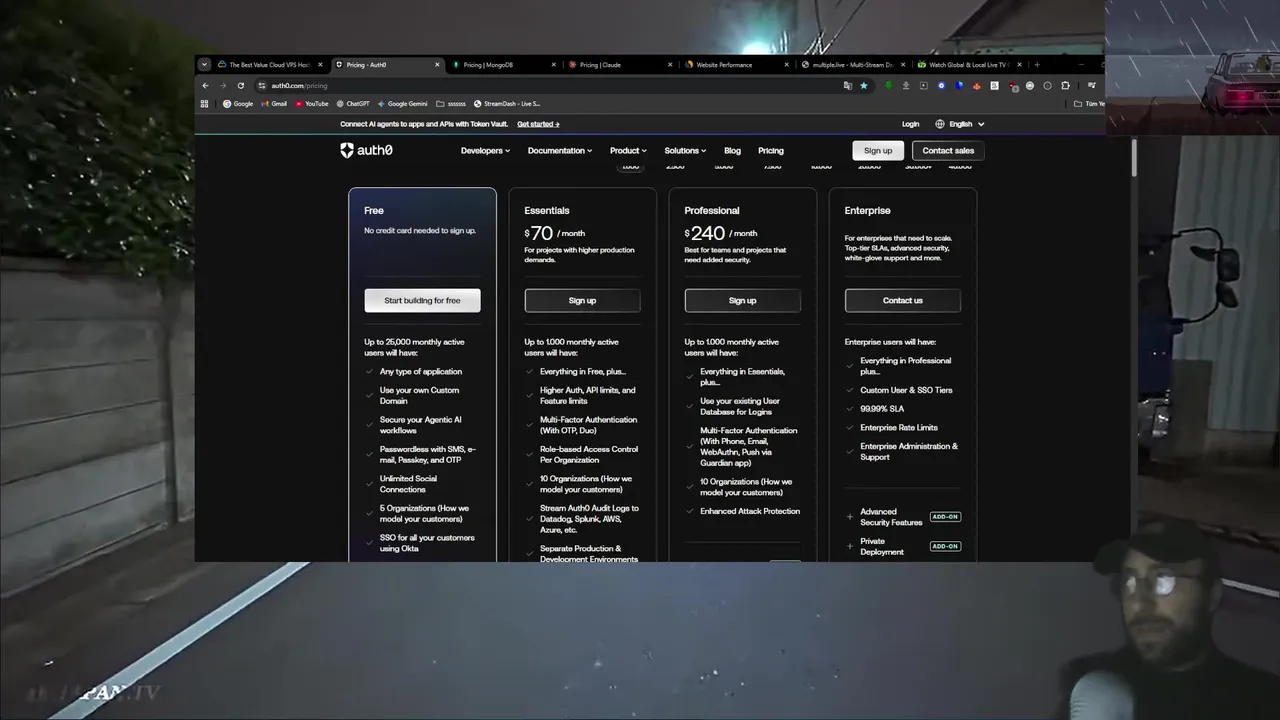Click the Get started banner link
The height and width of the screenshot is (720, 1280).
538,124
